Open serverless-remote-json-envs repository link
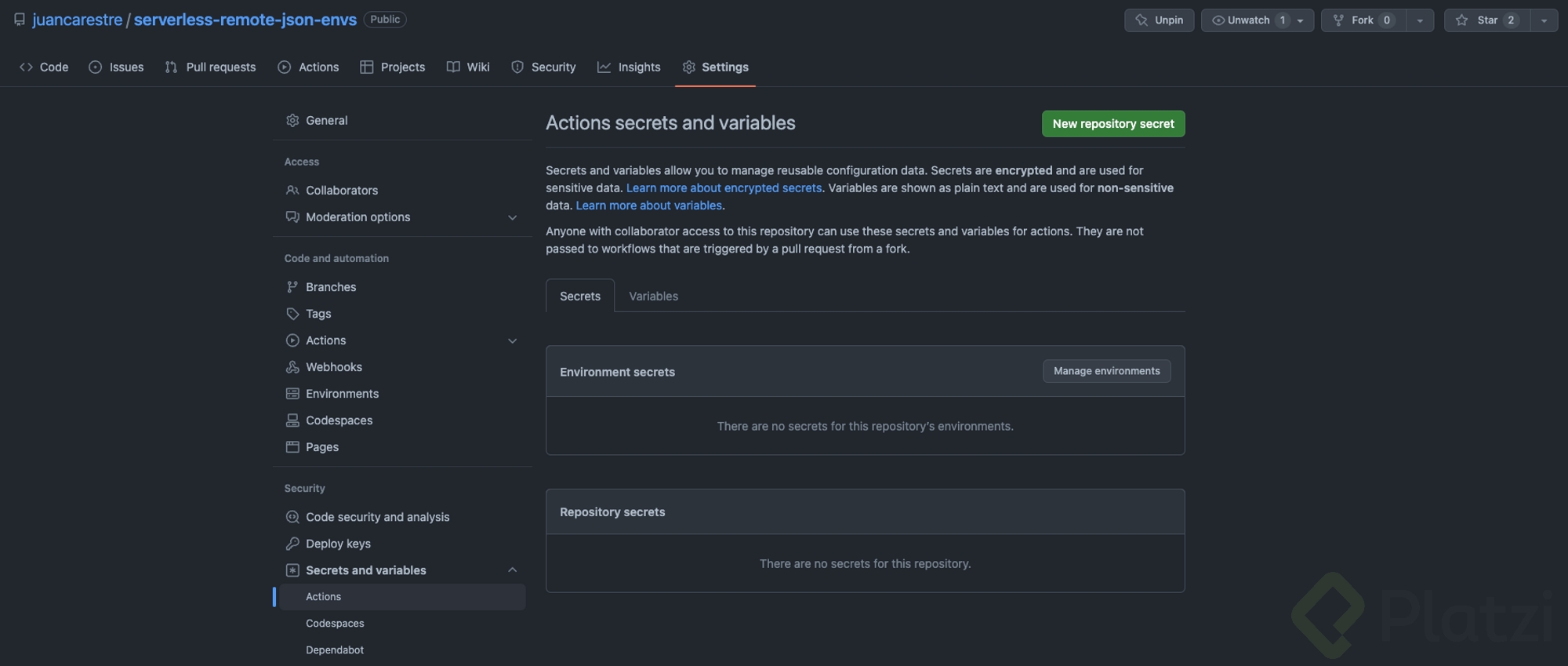Screen dimensions: 1568x666 245,20
